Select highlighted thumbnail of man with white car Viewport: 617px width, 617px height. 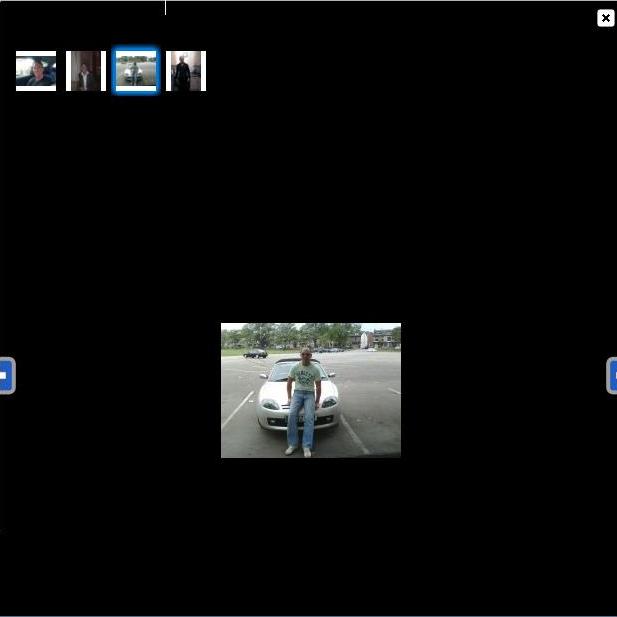tap(136, 71)
